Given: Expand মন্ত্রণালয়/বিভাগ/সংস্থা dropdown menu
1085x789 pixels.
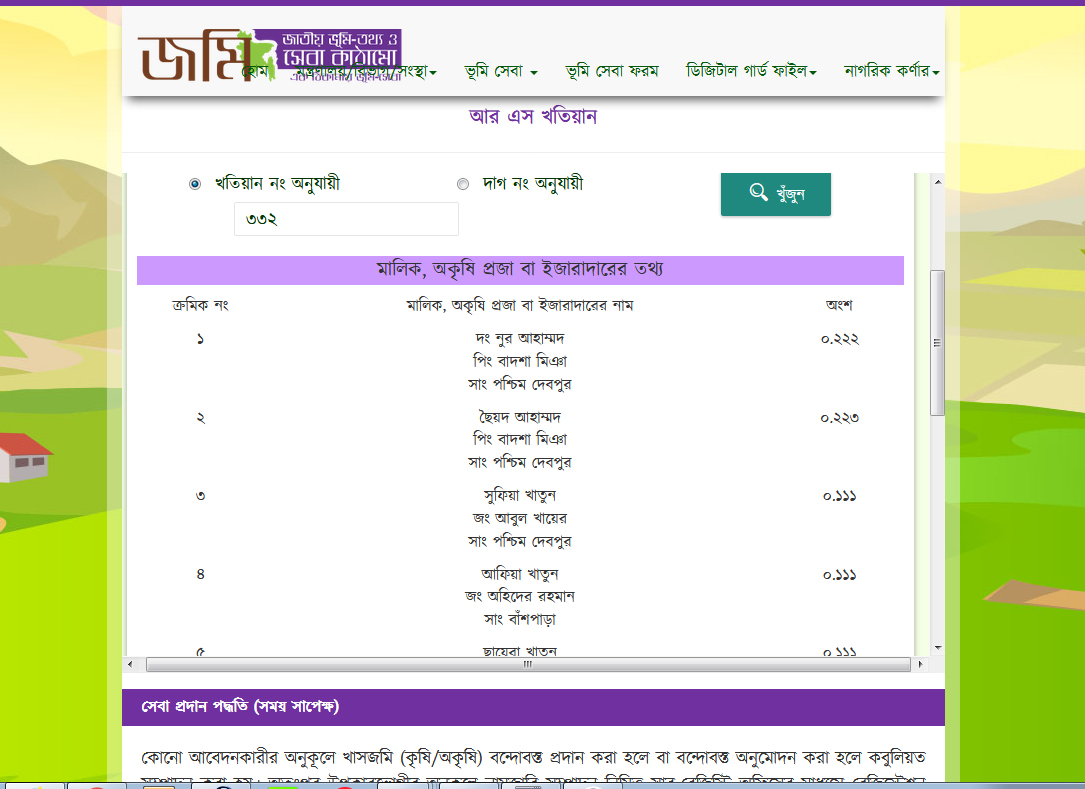Looking at the screenshot, I should (x=367, y=71).
